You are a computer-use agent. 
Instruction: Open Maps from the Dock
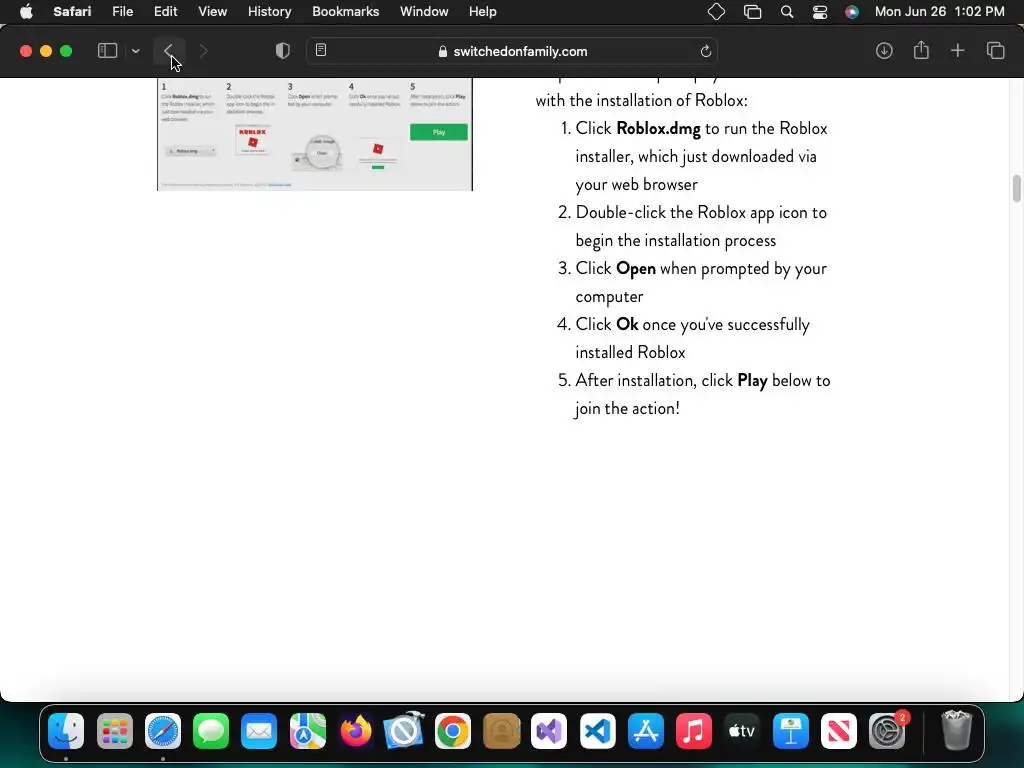tap(308, 731)
